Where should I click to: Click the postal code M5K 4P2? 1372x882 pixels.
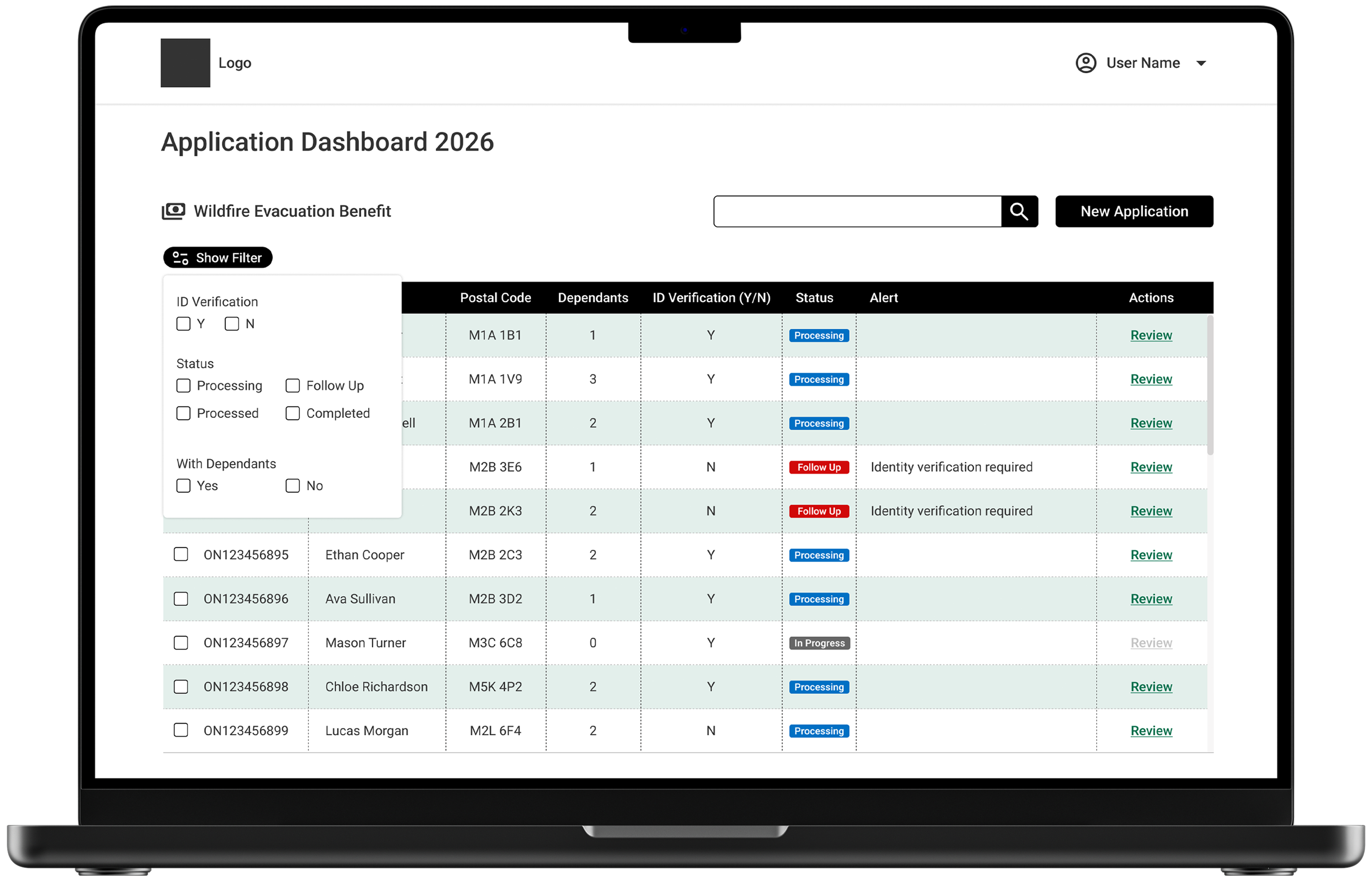click(496, 687)
